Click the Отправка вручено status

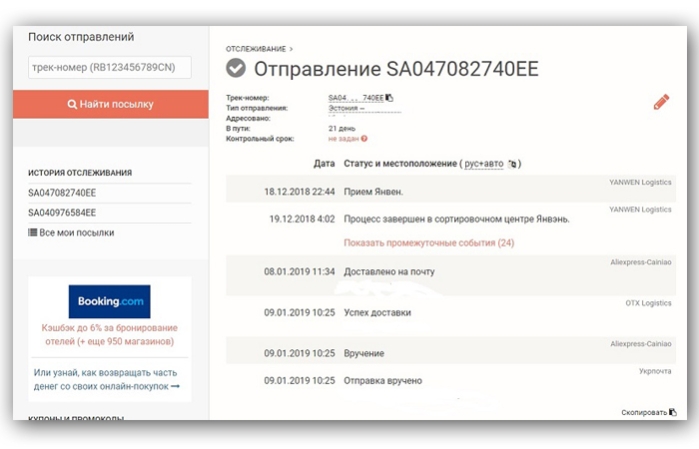[383, 381]
